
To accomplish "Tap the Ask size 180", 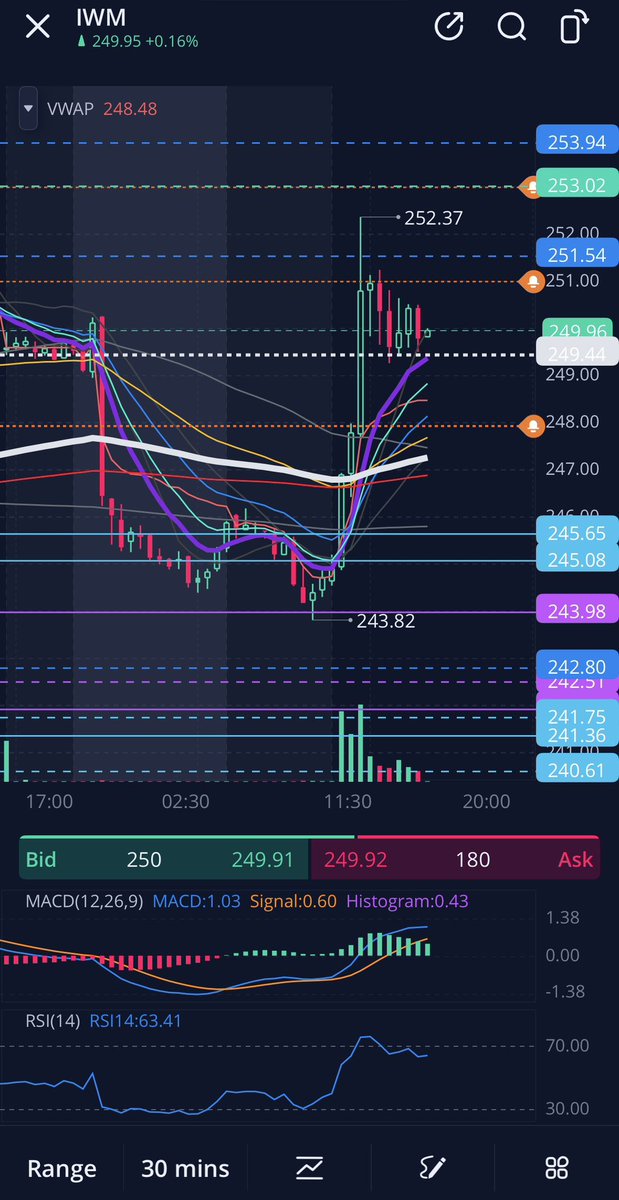I will click(473, 859).
